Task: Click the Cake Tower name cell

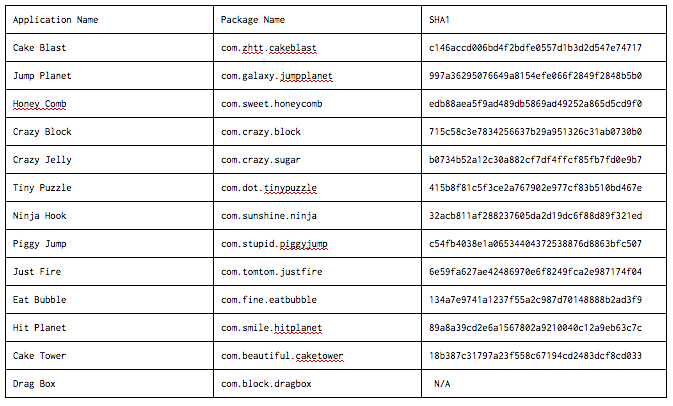Action: [x=109, y=356]
